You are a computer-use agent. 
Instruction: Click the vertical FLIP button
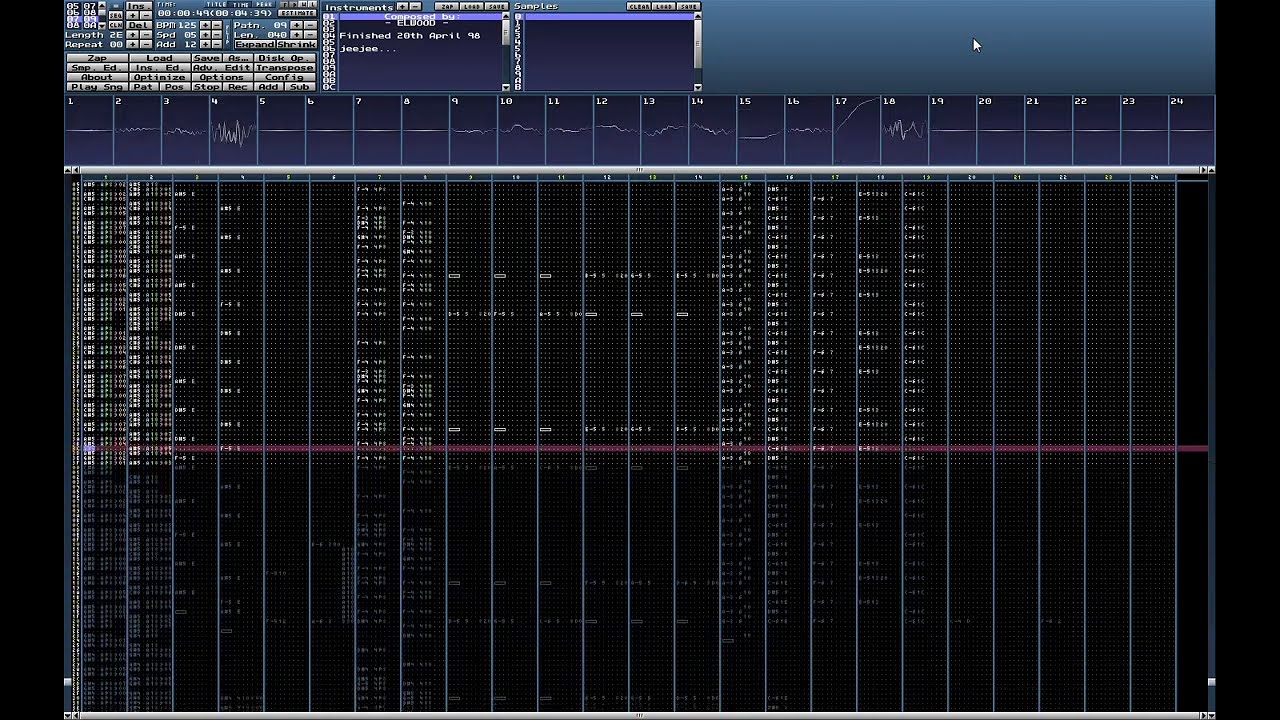click(x=227, y=34)
